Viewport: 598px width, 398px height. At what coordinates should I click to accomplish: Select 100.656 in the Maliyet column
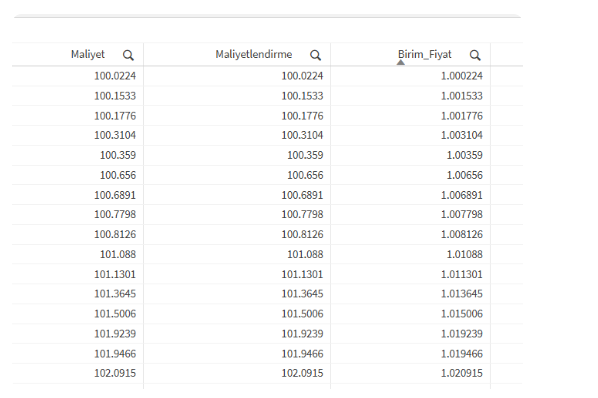tap(118, 175)
